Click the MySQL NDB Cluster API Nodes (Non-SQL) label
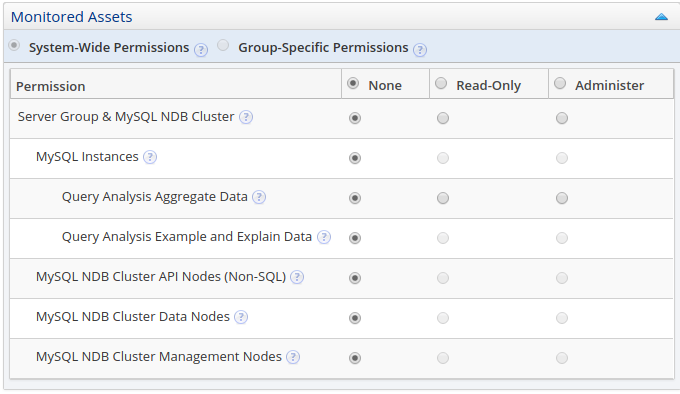The image size is (680, 394). point(161,277)
